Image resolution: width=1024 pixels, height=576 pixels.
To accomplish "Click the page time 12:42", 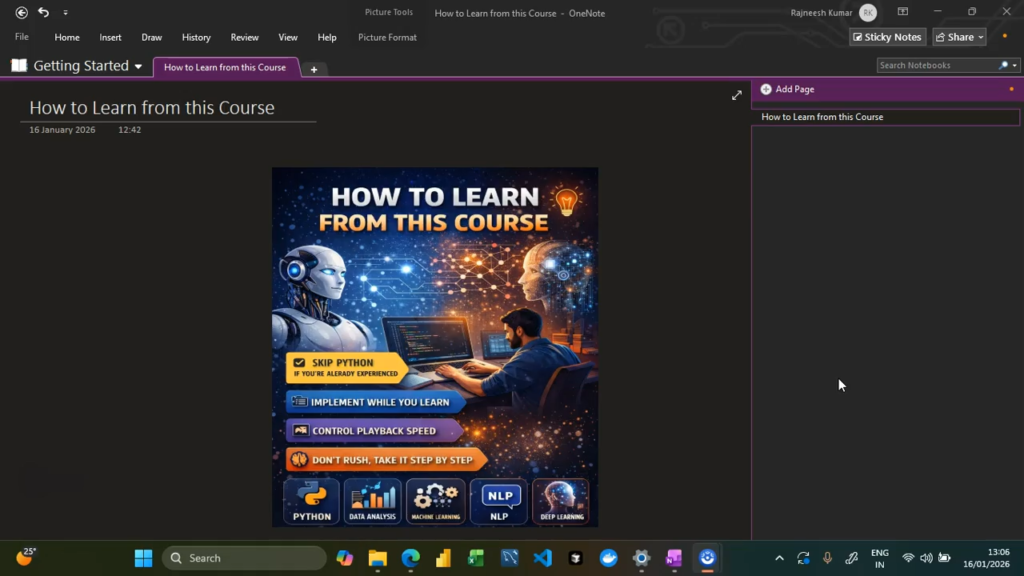I will pyautogui.click(x=129, y=130).
